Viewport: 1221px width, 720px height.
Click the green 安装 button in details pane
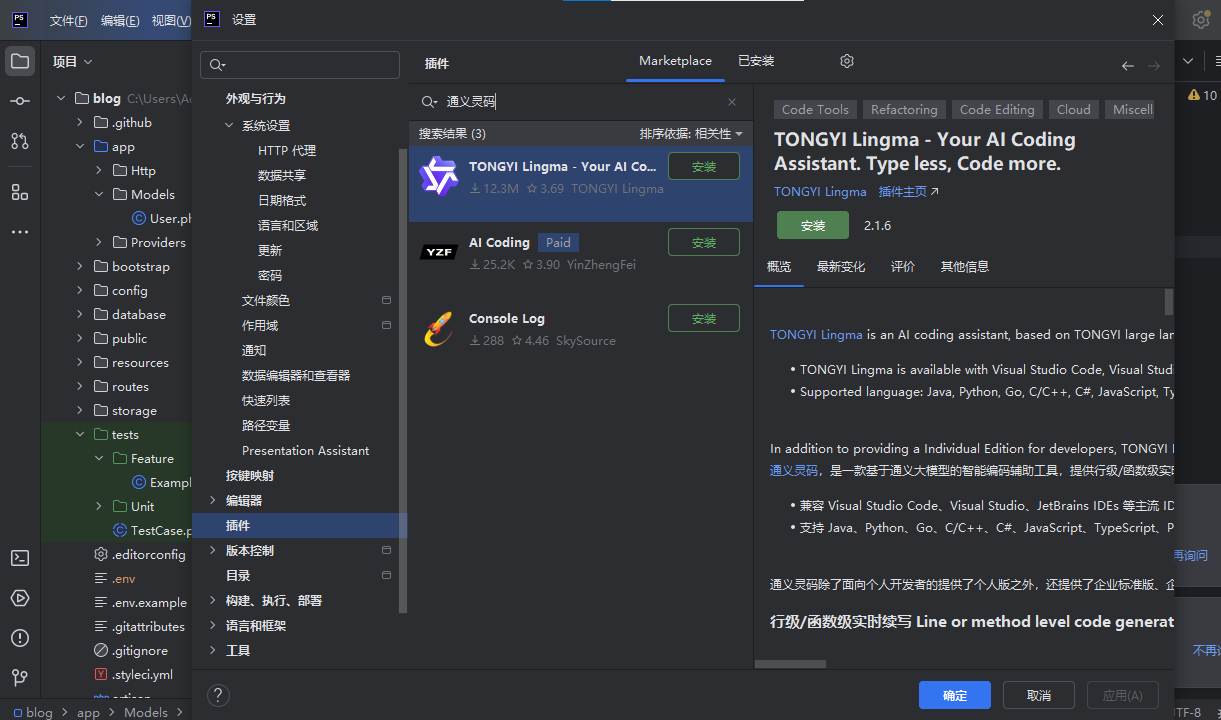(x=813, y=225)
